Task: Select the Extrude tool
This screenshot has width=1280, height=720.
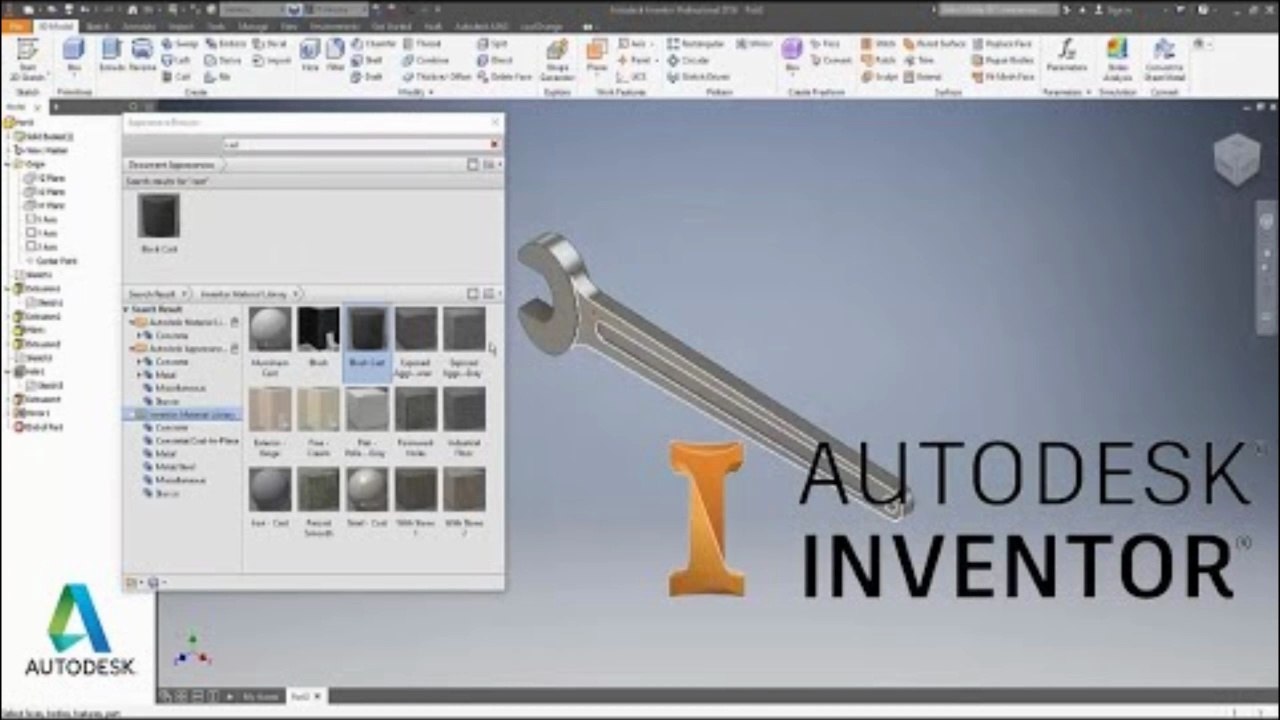Action: click(x=111, y=56)
